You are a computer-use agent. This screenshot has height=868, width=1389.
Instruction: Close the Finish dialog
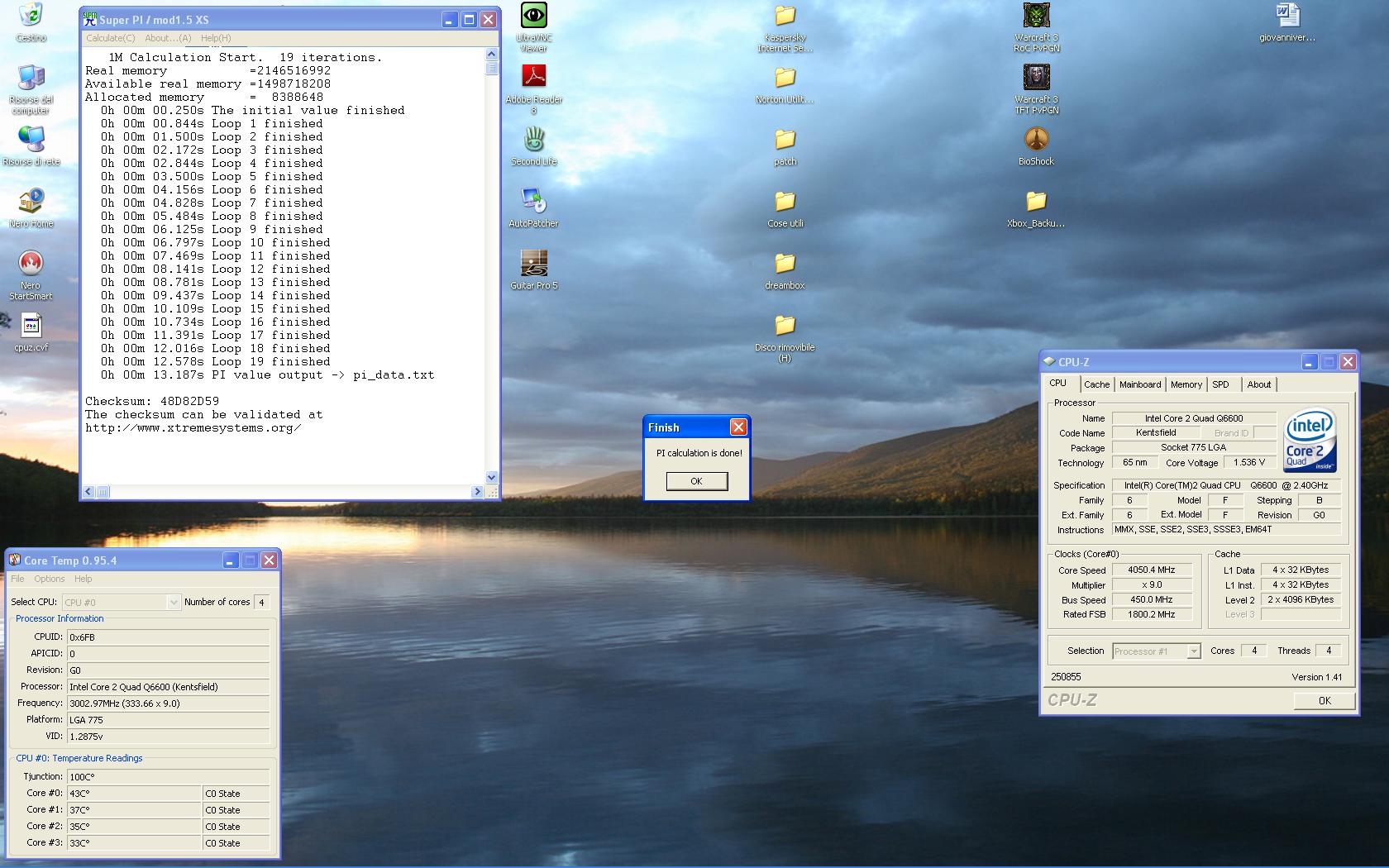point(738,427)
